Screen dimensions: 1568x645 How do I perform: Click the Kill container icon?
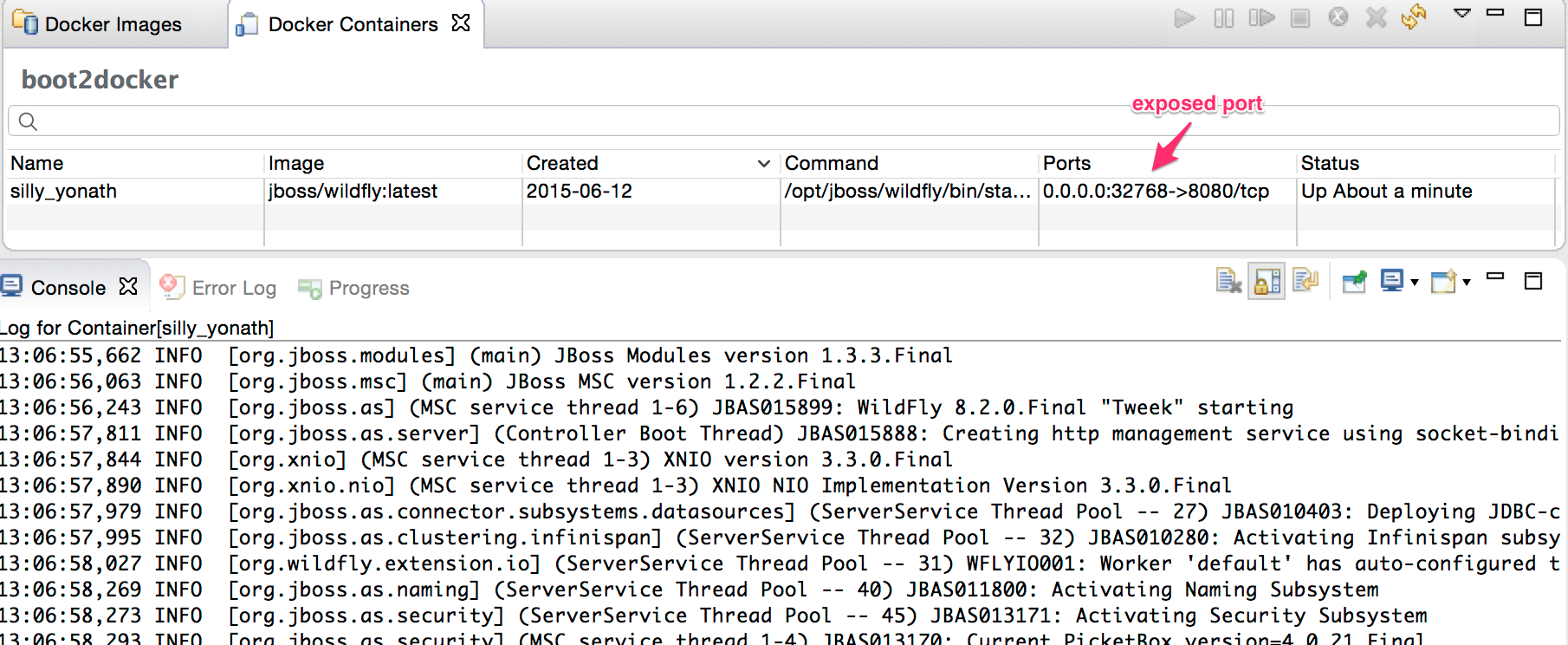(1338, 17)
